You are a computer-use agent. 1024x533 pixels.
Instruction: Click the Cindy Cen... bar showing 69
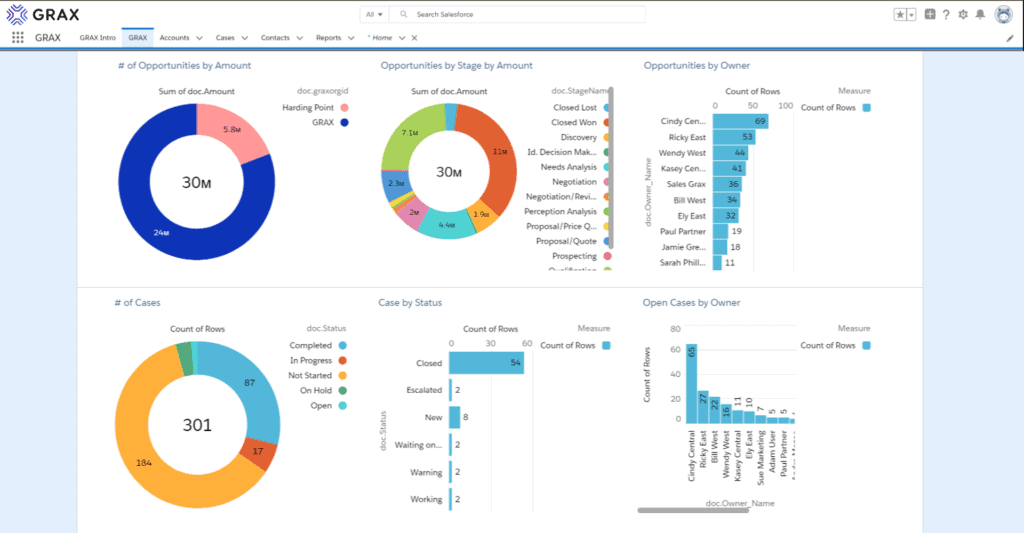coord(741,121)
